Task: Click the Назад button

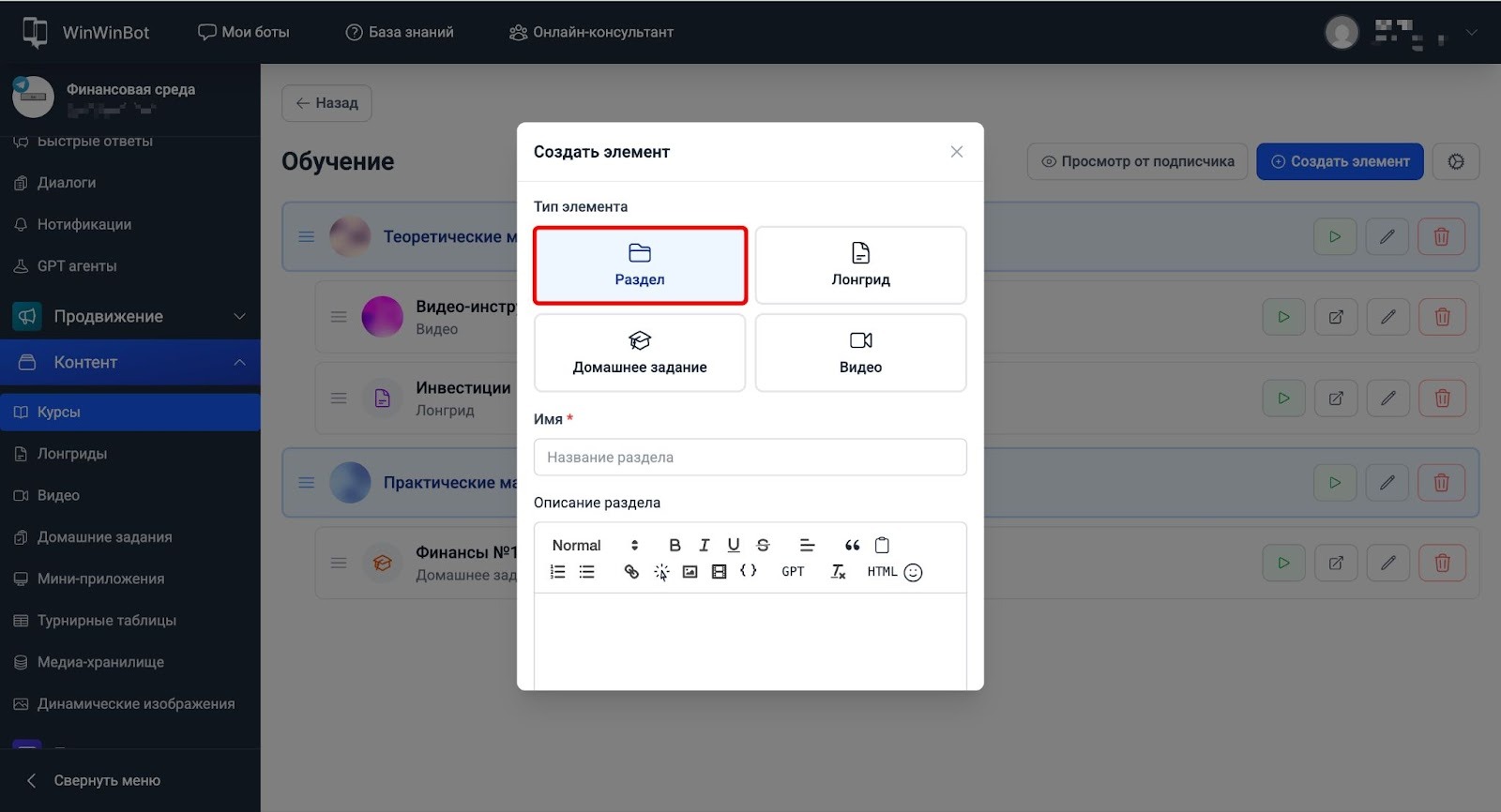Action: 326,103
